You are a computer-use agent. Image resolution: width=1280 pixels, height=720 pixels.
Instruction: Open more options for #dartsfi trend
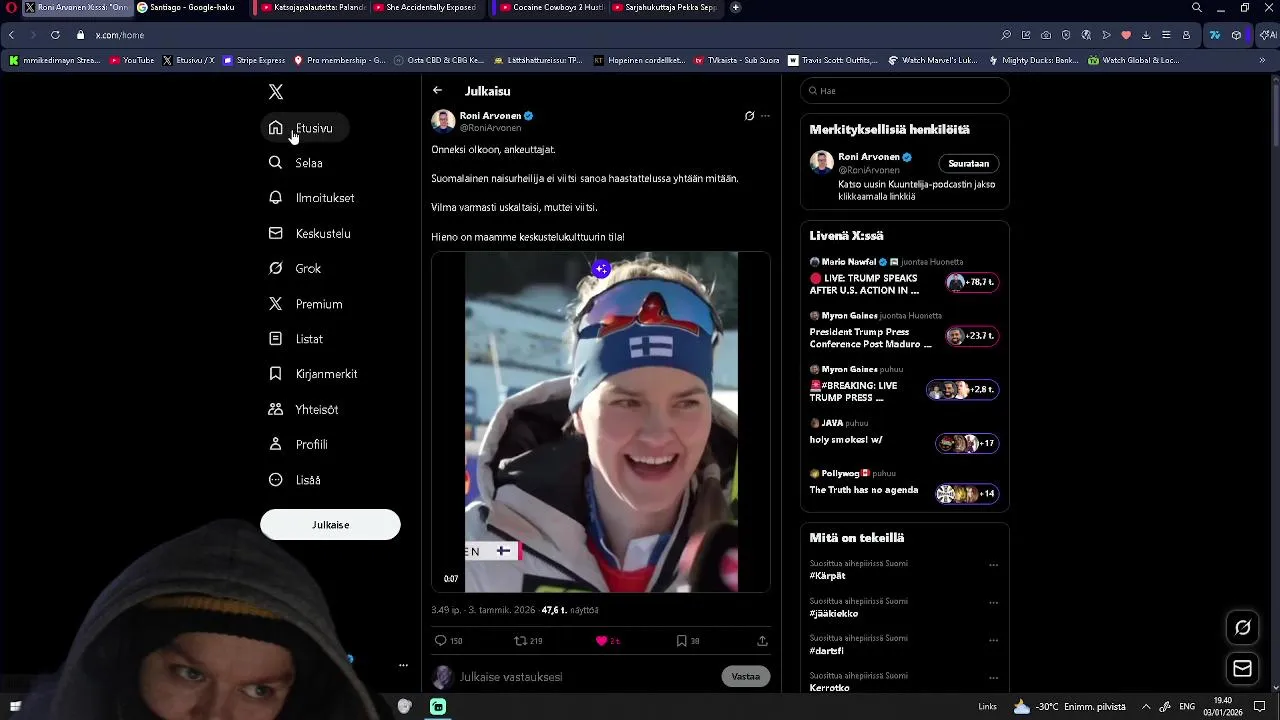993,640
